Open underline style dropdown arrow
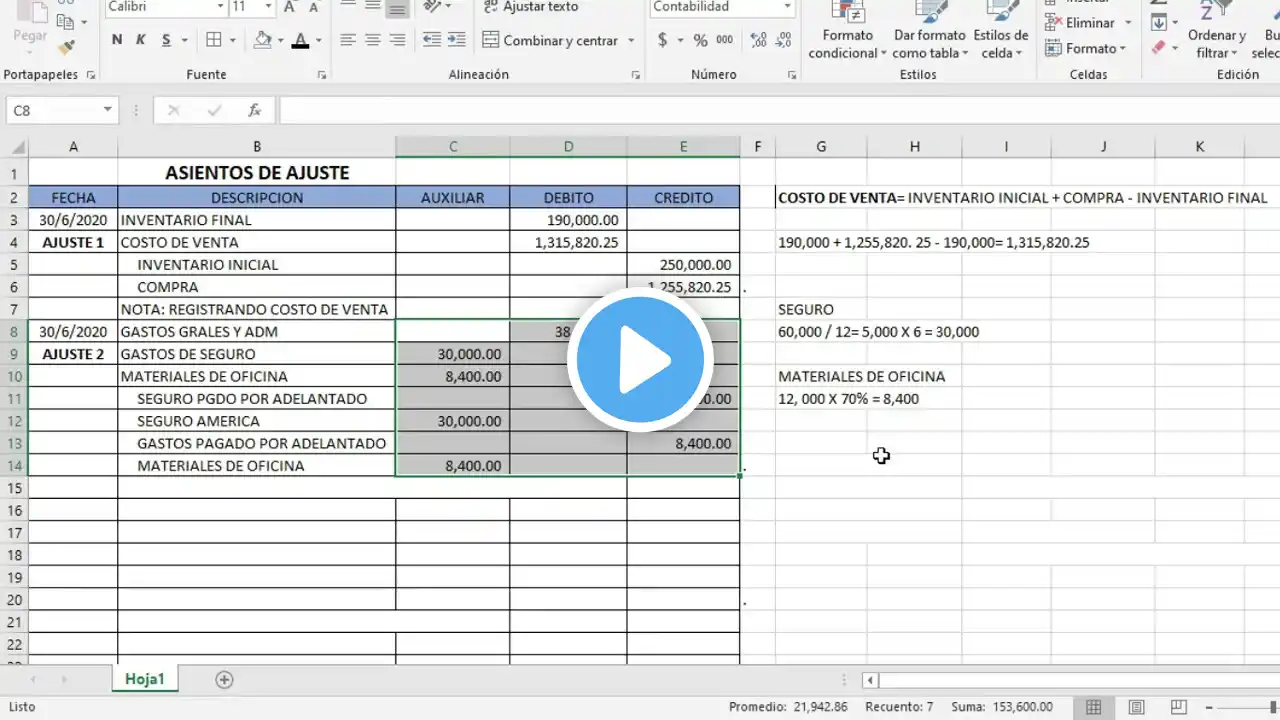 (185, 41)
